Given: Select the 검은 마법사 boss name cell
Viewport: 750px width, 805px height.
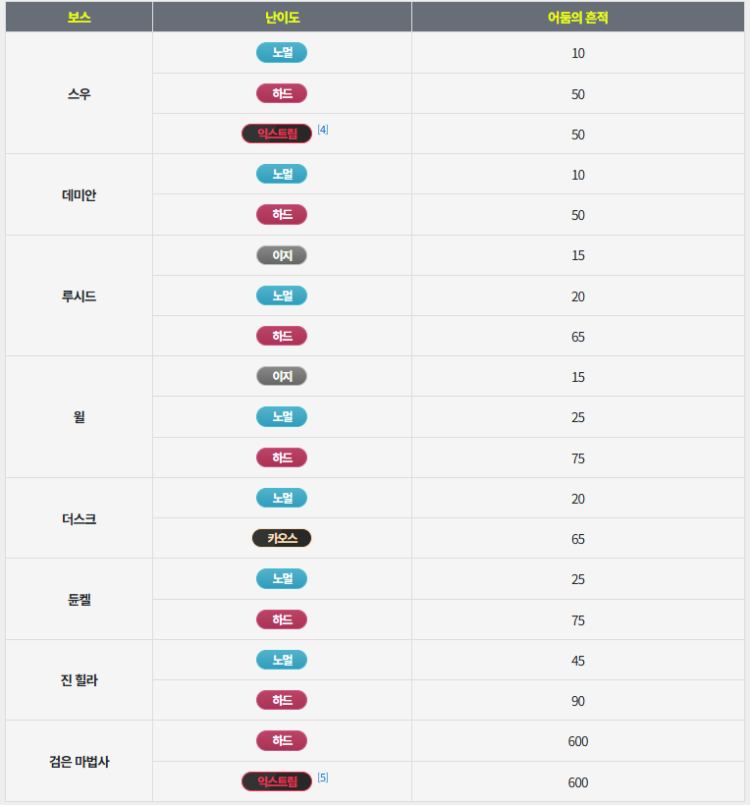Looking at the screenshot, I should pos(79,761).
